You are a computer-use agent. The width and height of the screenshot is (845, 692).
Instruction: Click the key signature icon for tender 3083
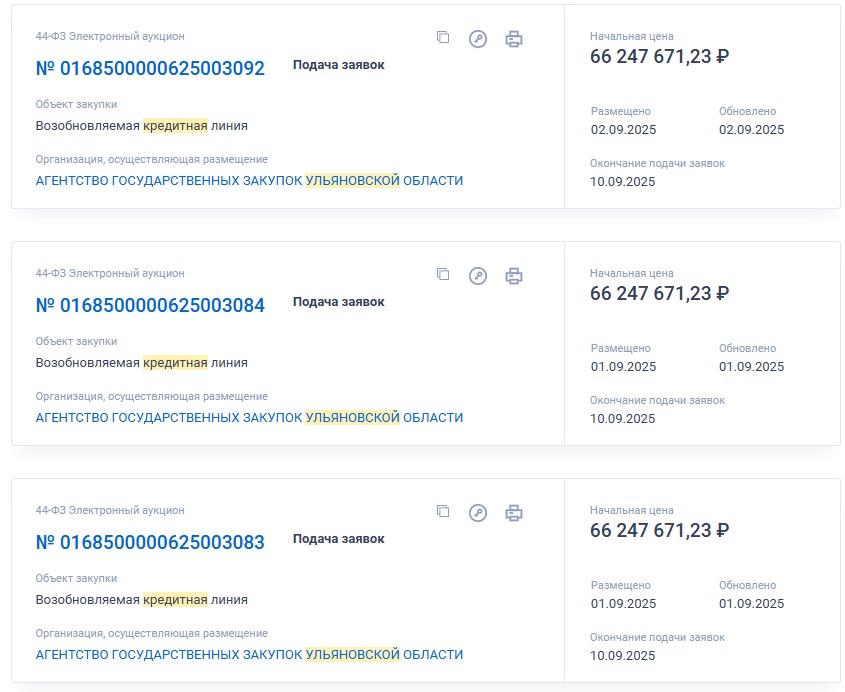(x=478, y=512)
